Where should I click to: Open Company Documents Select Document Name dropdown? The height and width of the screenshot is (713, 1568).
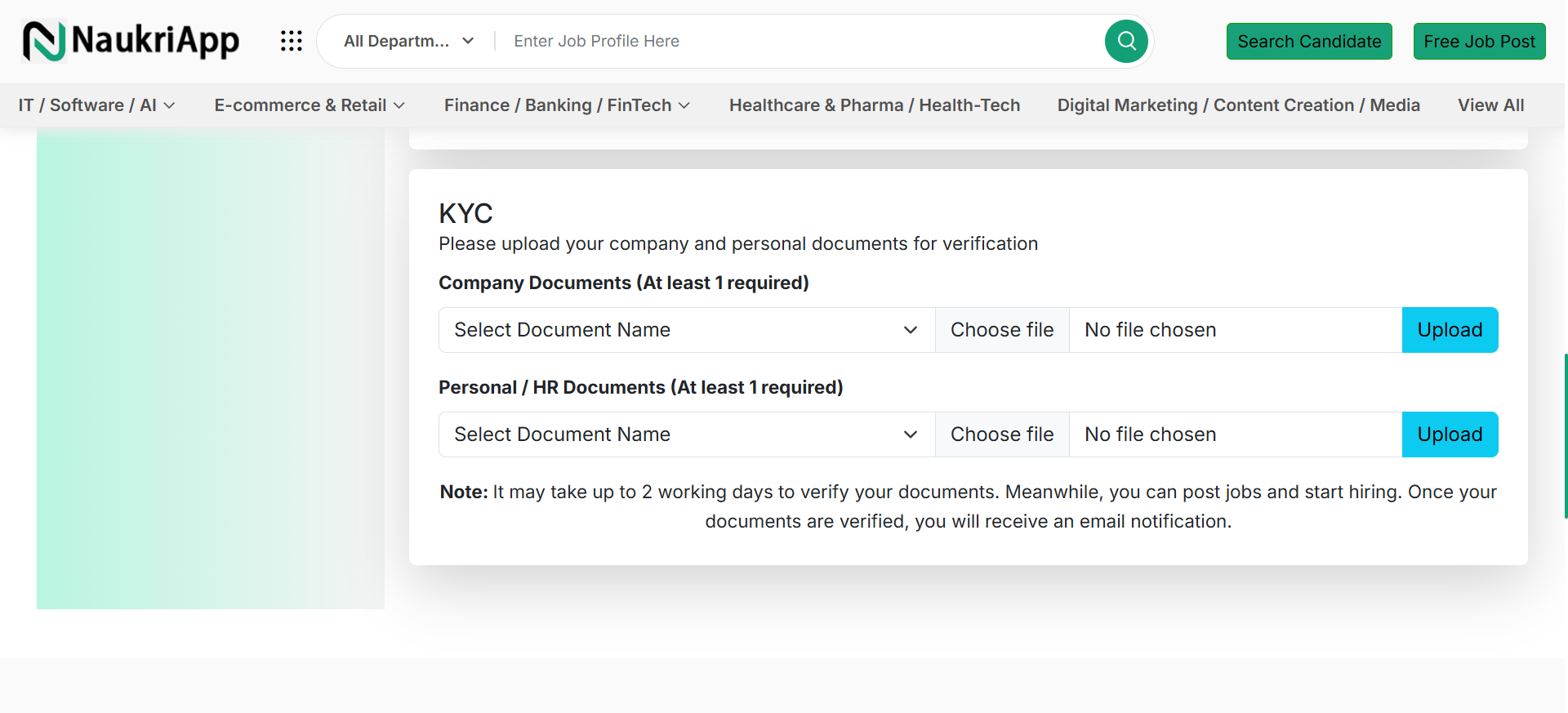click(686, 330)
